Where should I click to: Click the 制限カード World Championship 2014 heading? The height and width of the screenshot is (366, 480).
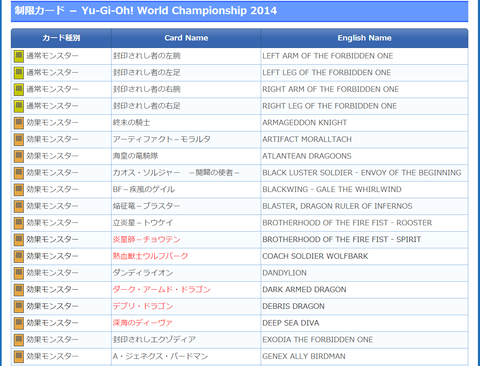point(145,11)
